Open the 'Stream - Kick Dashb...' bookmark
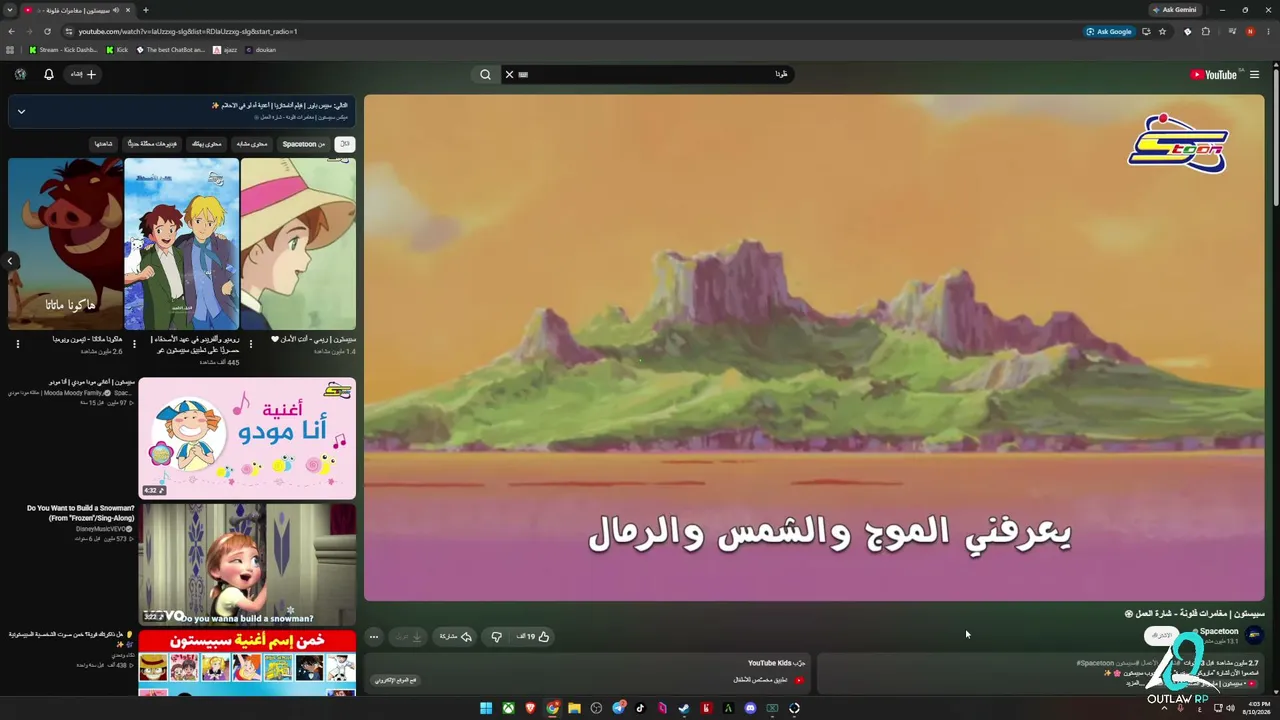The width and height of the screenshot is (1280, 720). click(63, 49)
